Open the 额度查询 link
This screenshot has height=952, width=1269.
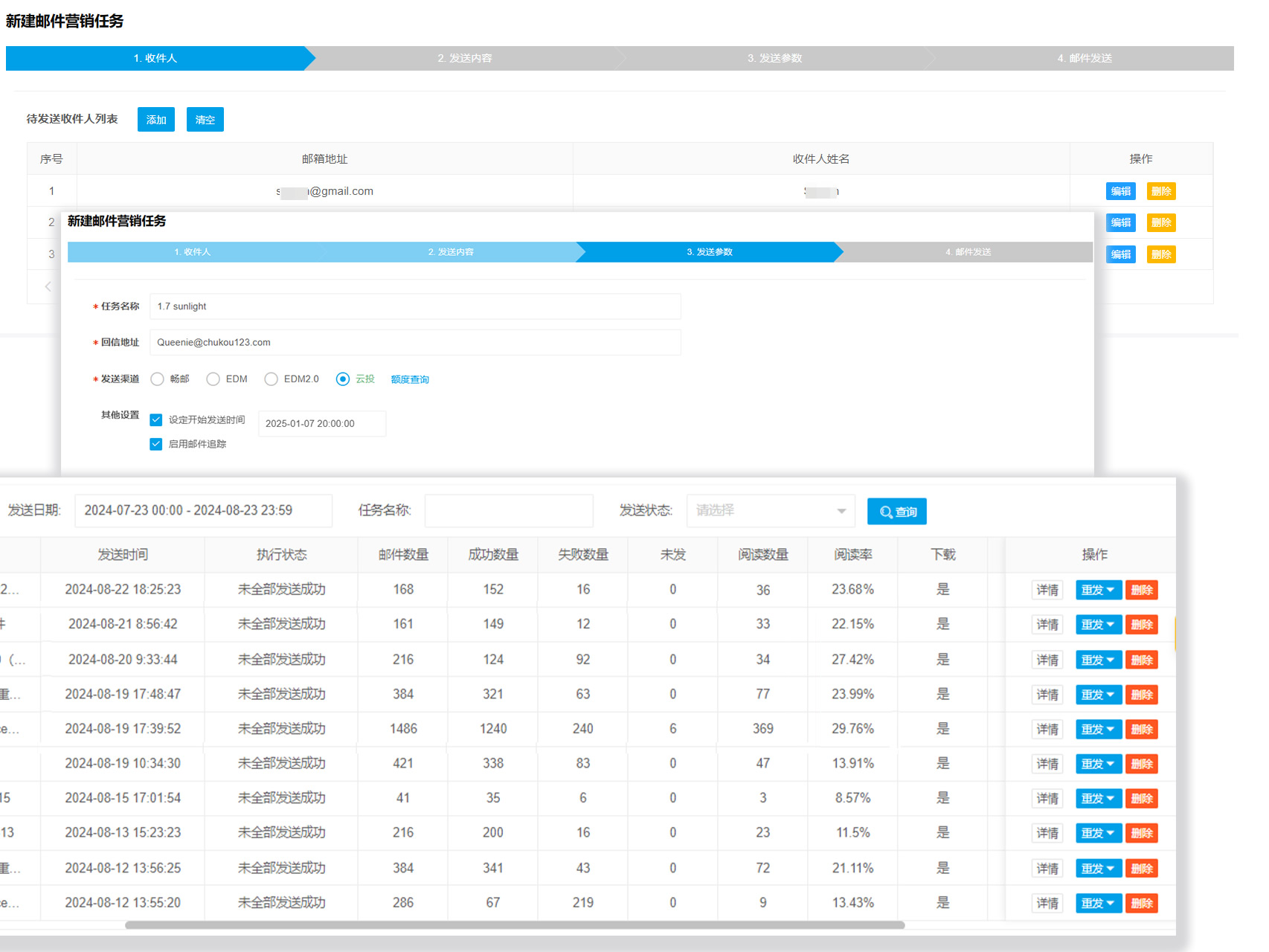(x=410, y=379)
